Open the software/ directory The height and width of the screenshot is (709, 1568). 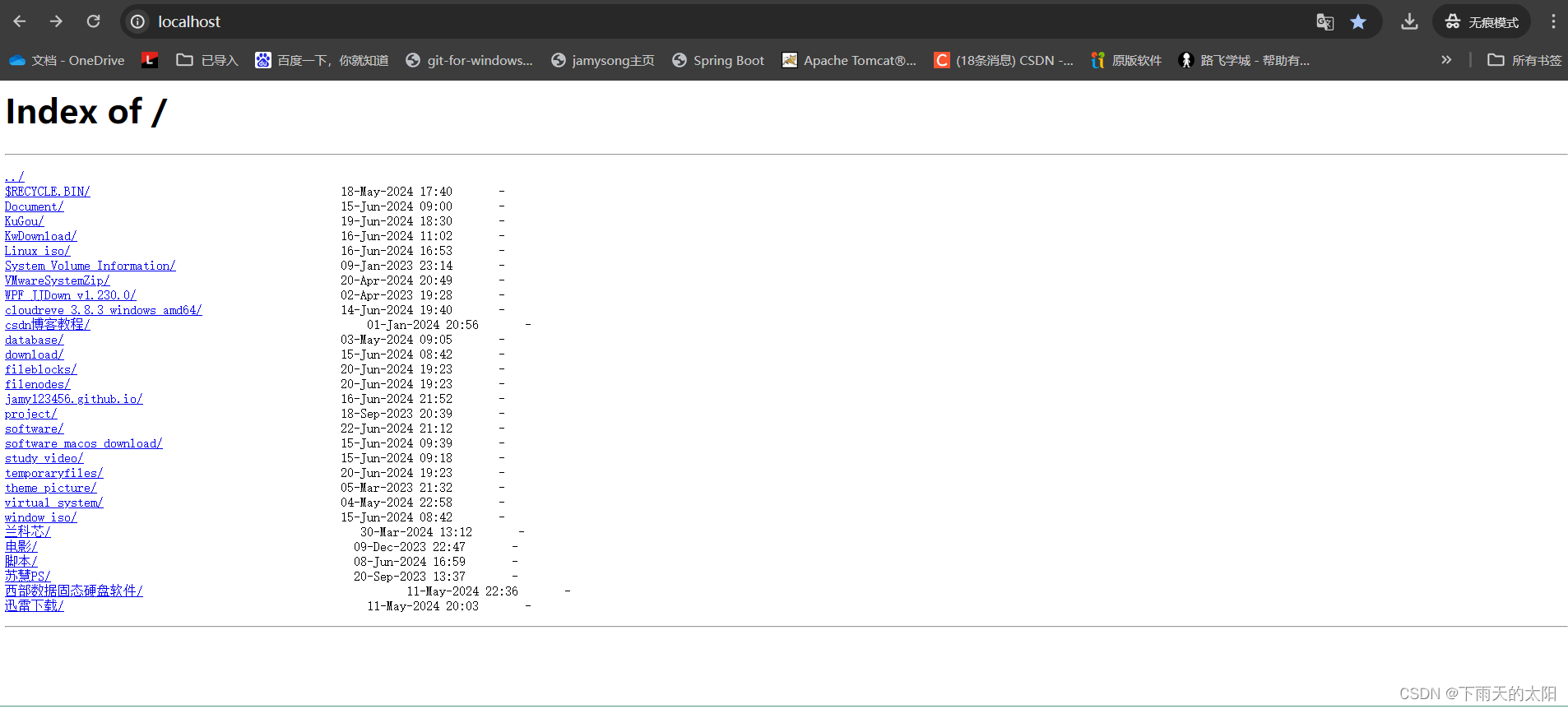35,429
